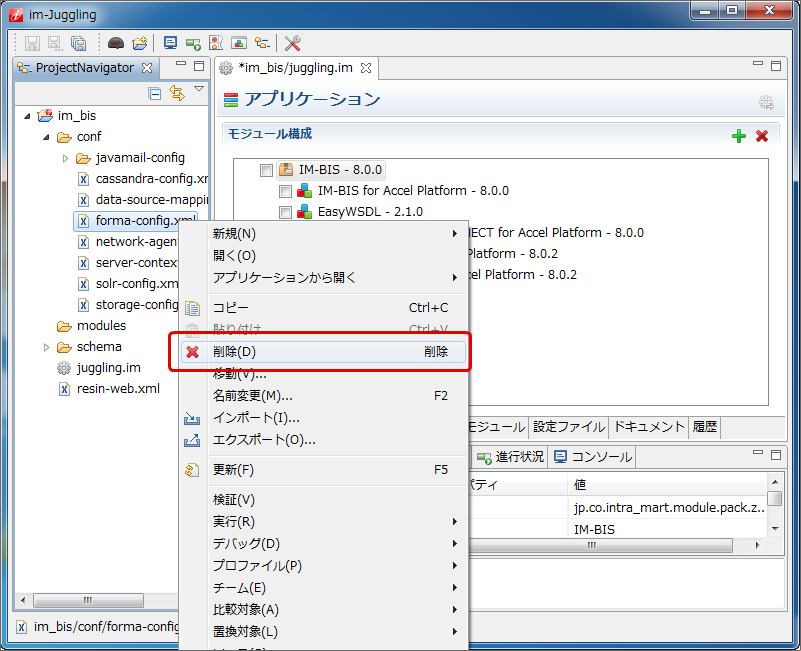Switch to the 設定ファイル tab
Screen dimensions: 801x651
click(x=569, y=427)
